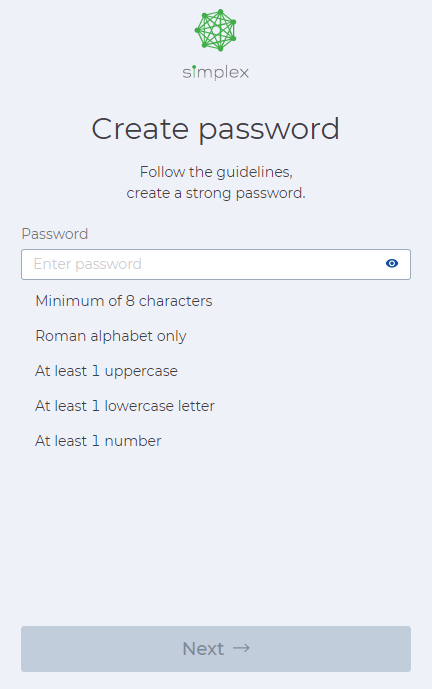
Task: Click the arrow icon inside Next button
Action: coord(241,648)
